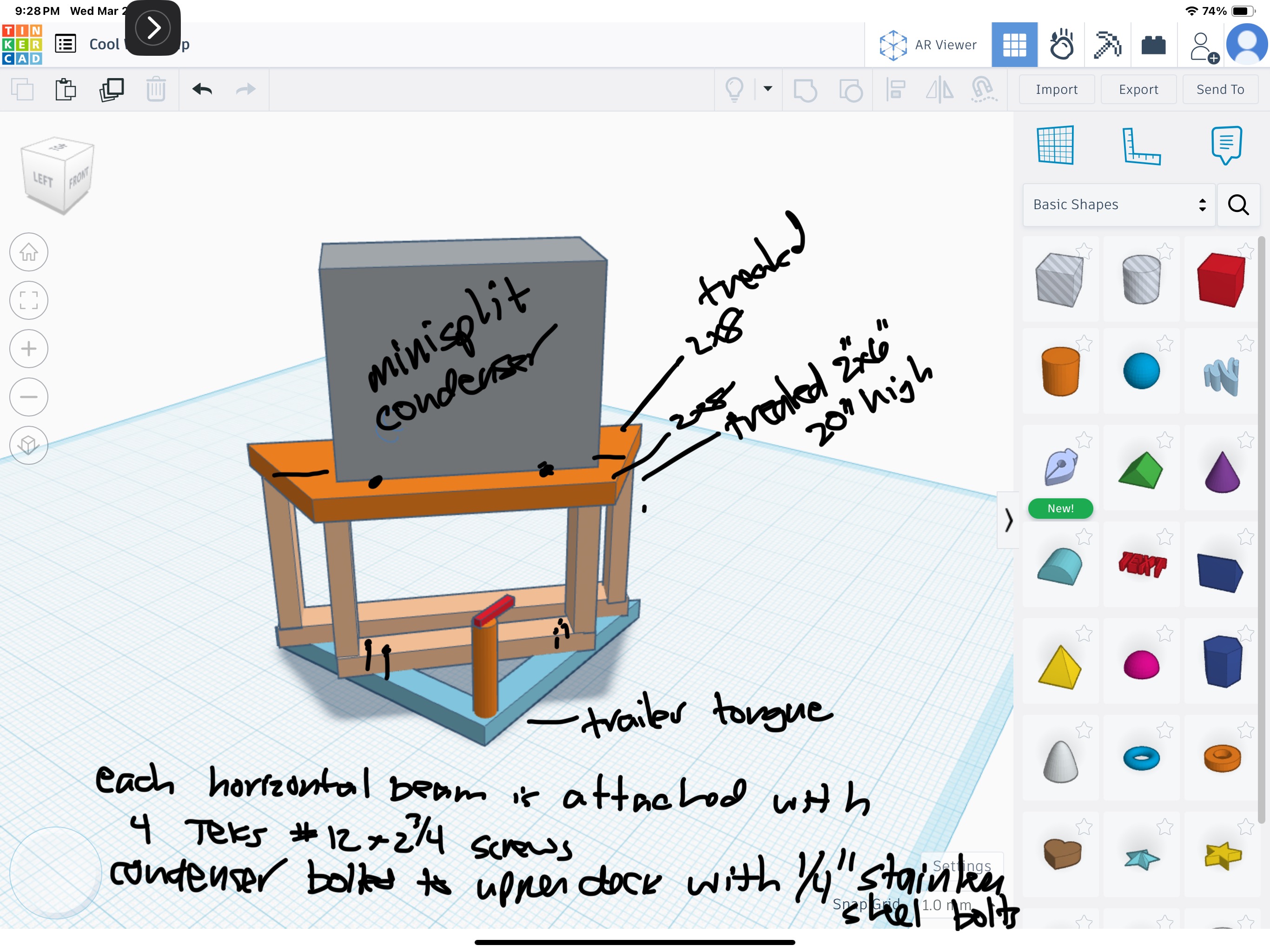
Task: Select the blue Sphere shape
Action: [1141, 371]
